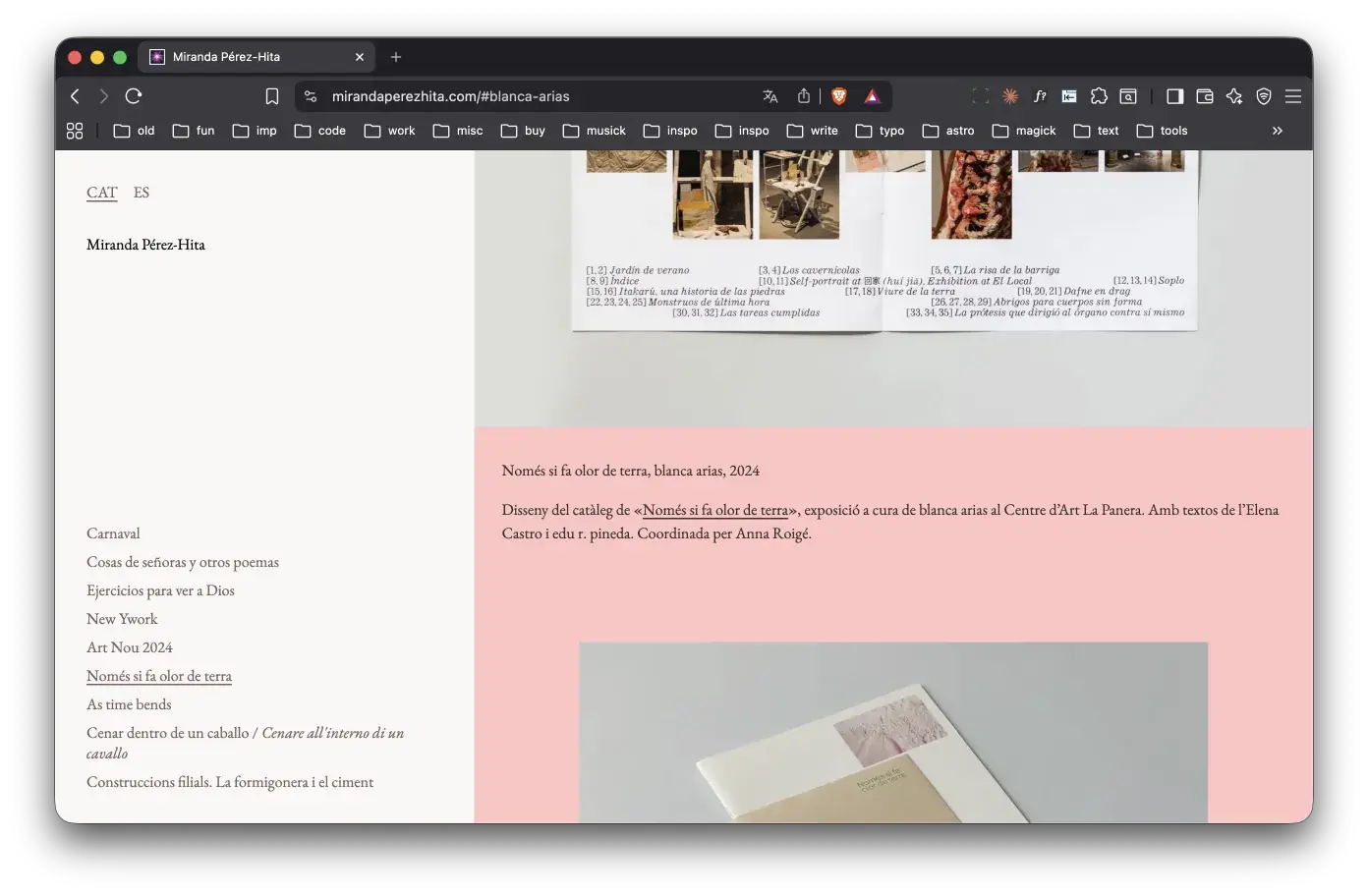This screenshot has width=1368, height=896.
Task: Open the 'buy' bookmarks folder
Action: [524, 131]
